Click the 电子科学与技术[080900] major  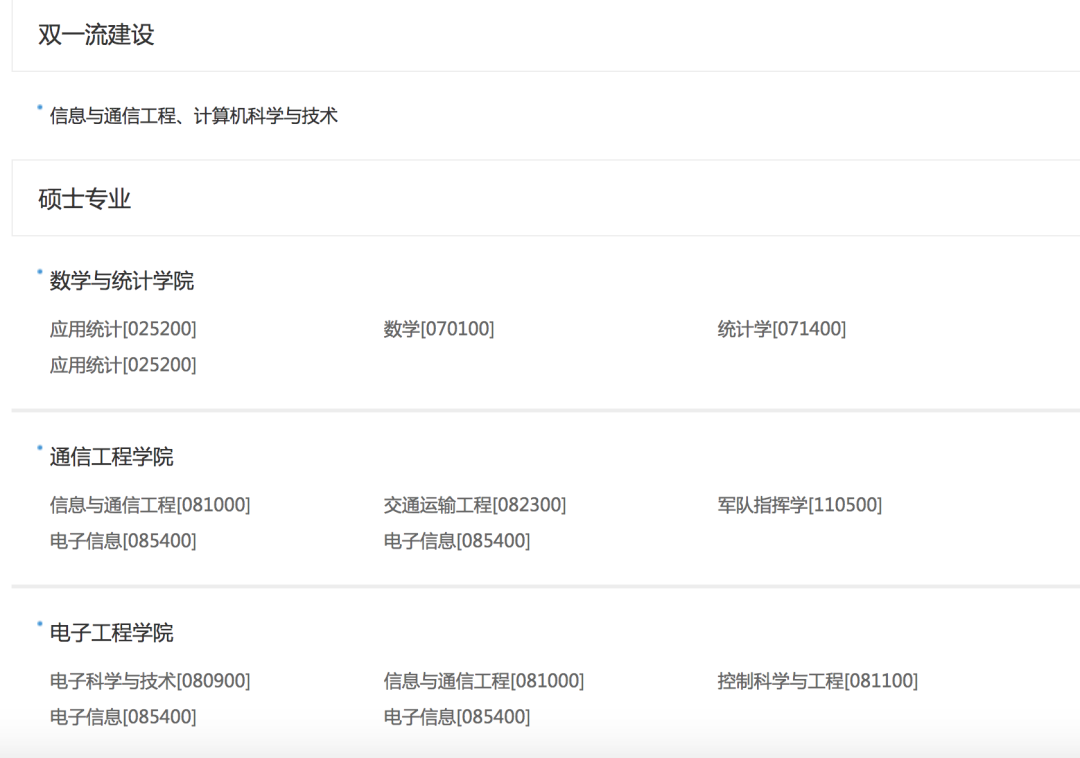click(150, 681)
